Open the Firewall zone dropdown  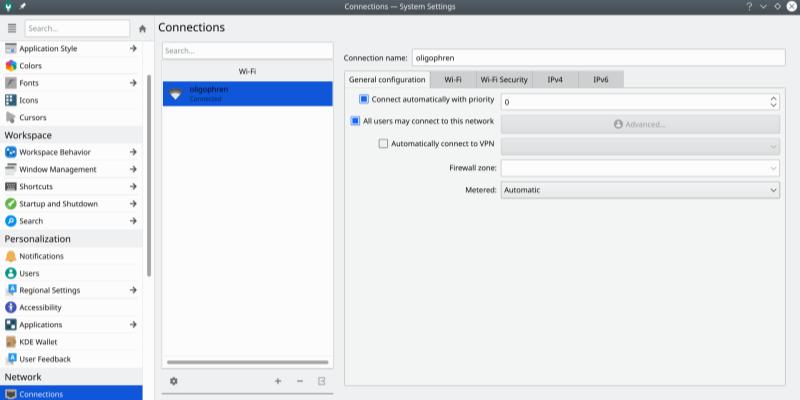(x=640, y=168)
